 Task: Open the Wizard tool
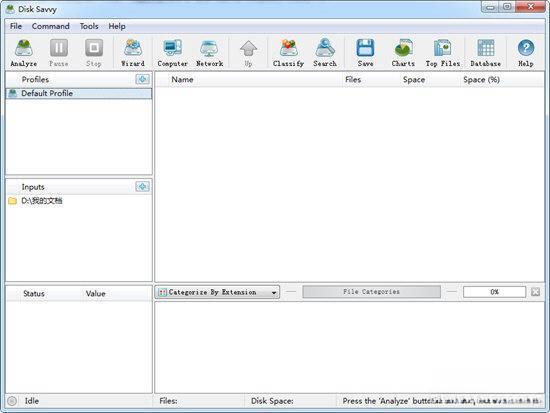(x=133, y=53)
